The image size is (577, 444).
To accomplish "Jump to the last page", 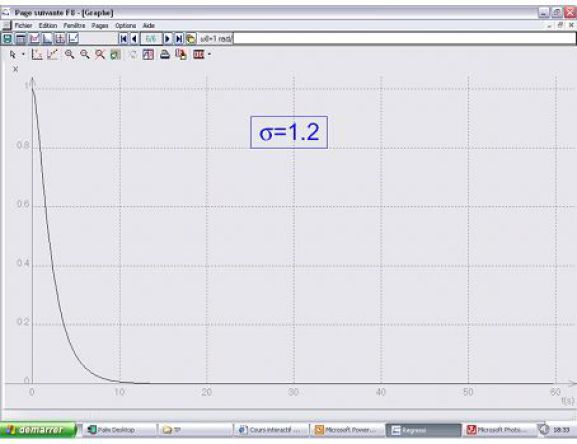I will pos(179,39).
